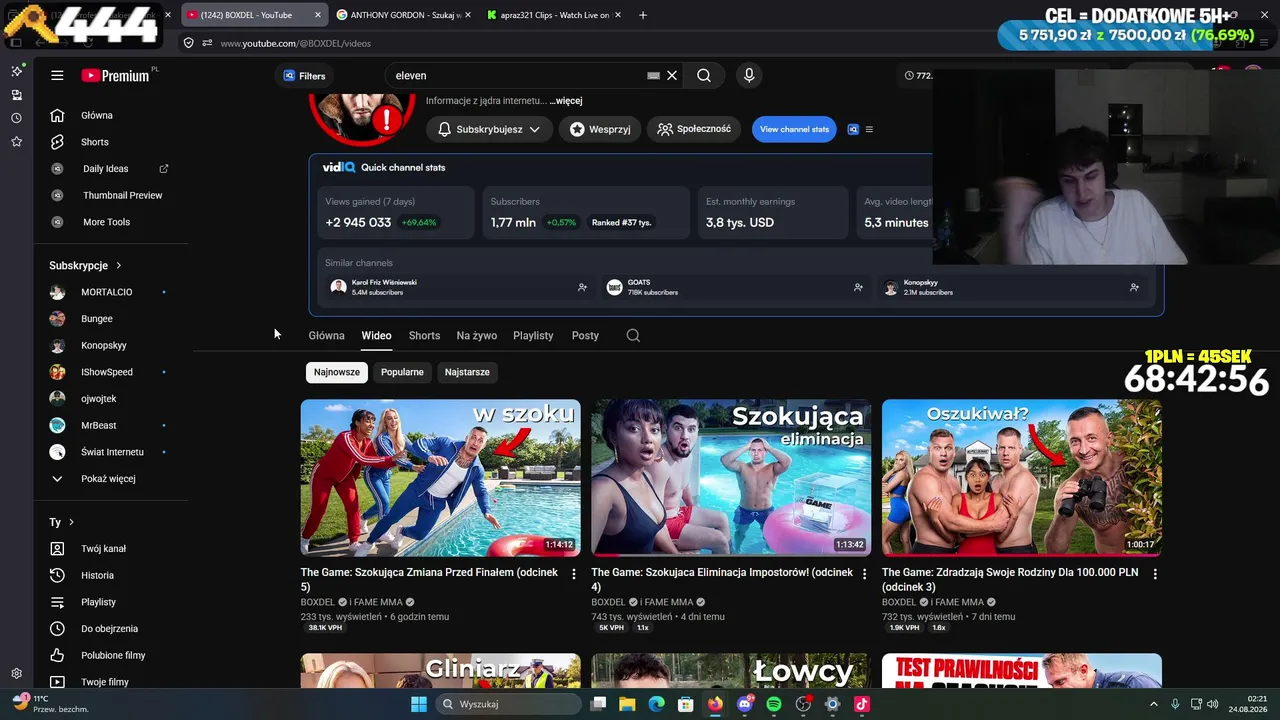Switch to the Shorts channel tab
The height and width of the screenshot is (720, 1280).
424,336
